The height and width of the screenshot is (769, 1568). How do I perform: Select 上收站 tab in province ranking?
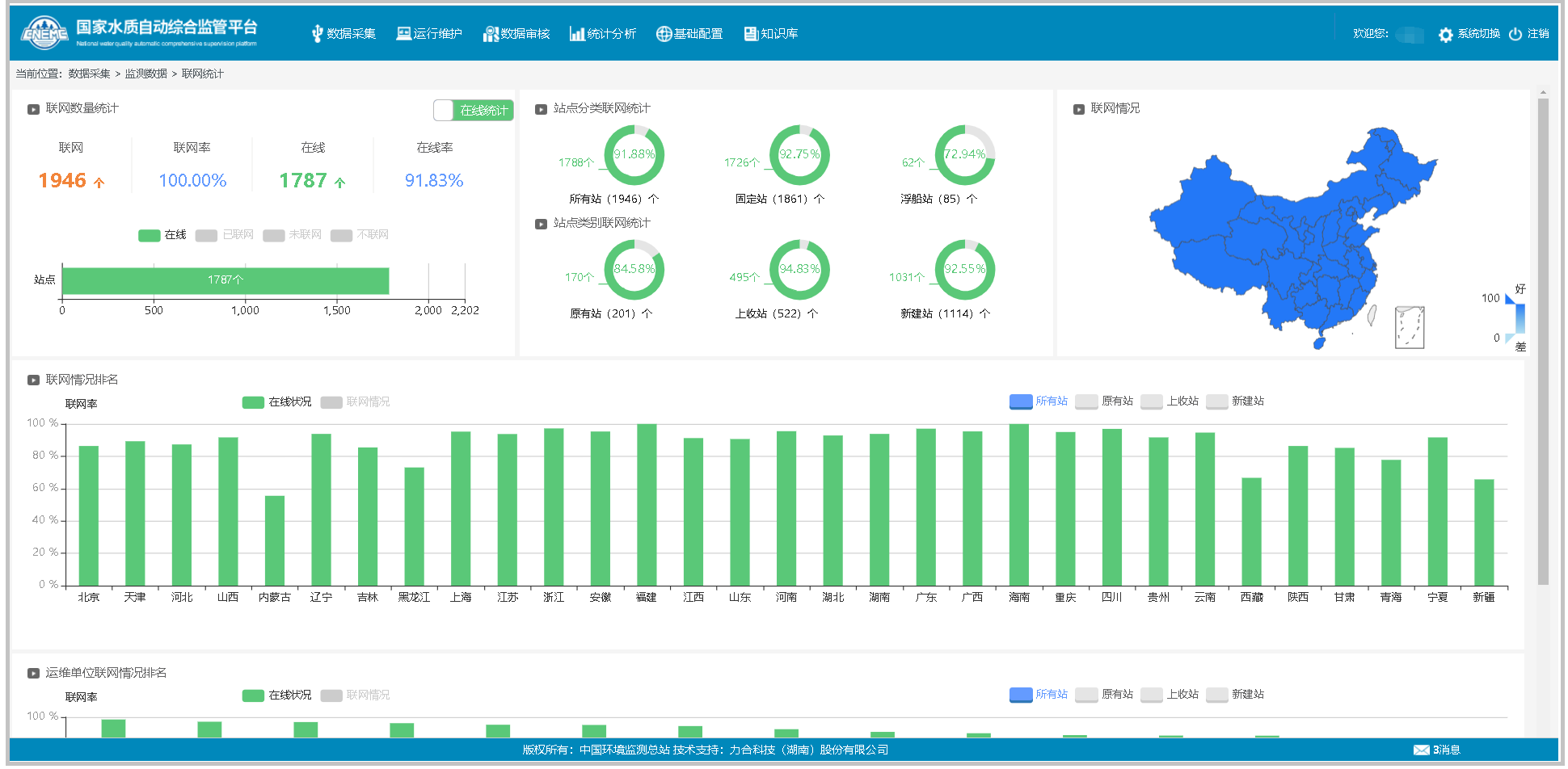tap(1170, 401)
